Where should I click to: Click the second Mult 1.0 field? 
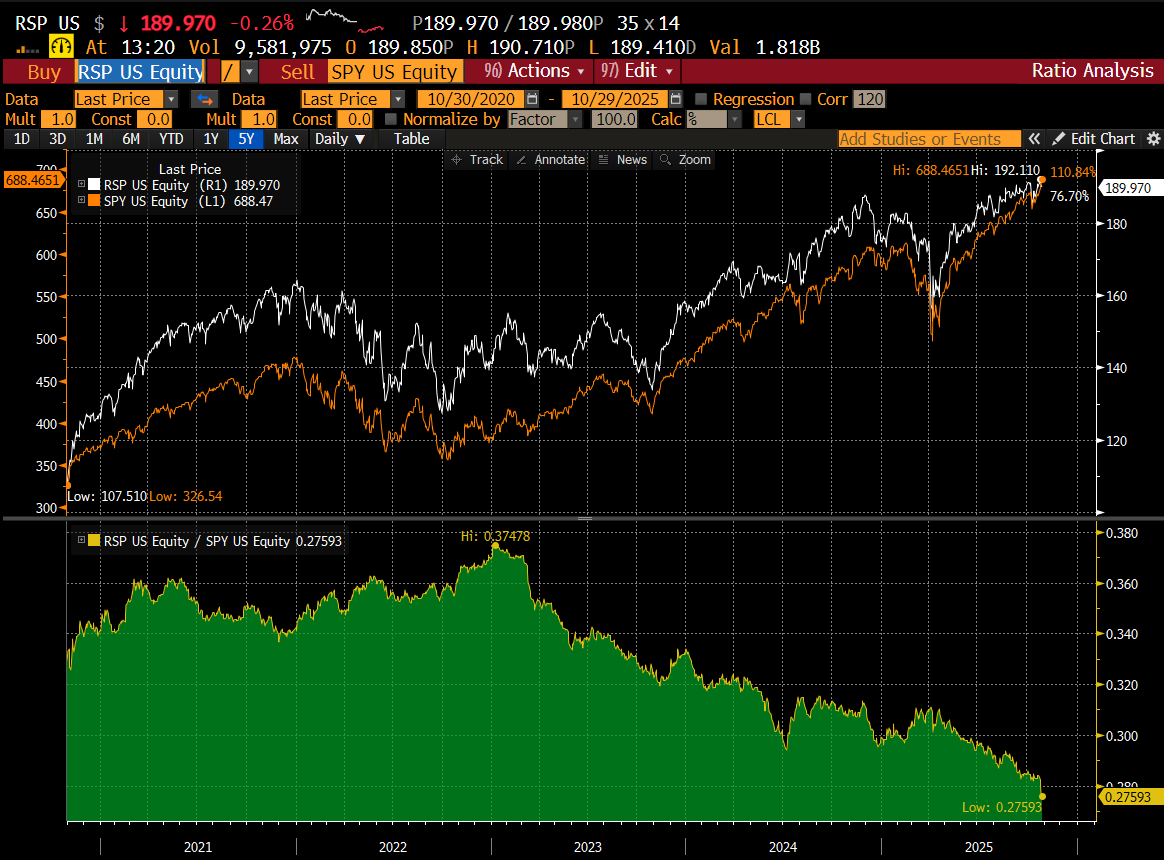click(x=260, y=119)
